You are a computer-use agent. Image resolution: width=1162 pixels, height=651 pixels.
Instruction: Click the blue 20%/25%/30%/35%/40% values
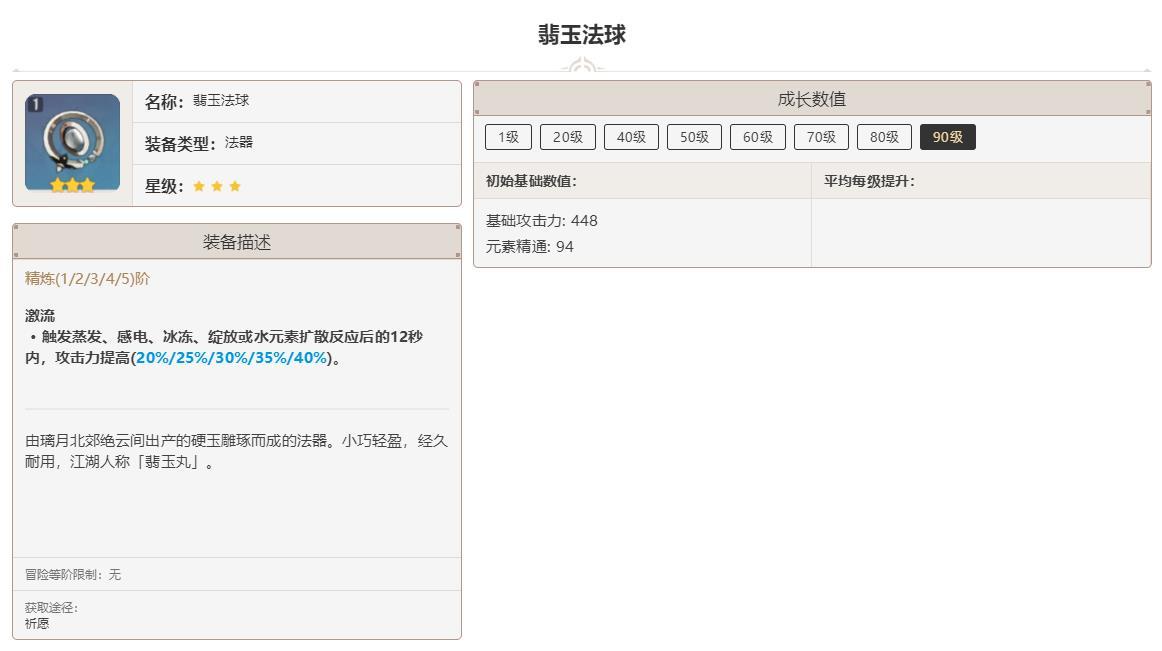pos(231,358)
